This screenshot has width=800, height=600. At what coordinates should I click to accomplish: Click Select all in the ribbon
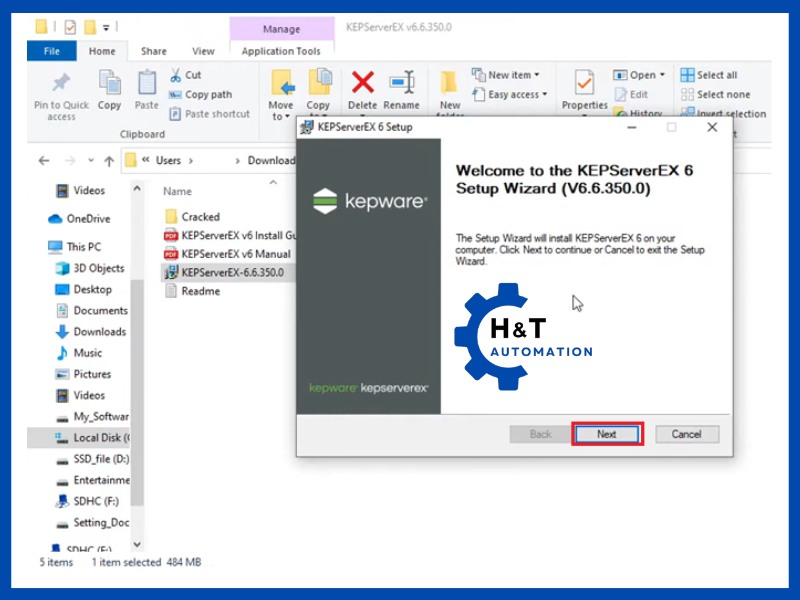[716, 75]
